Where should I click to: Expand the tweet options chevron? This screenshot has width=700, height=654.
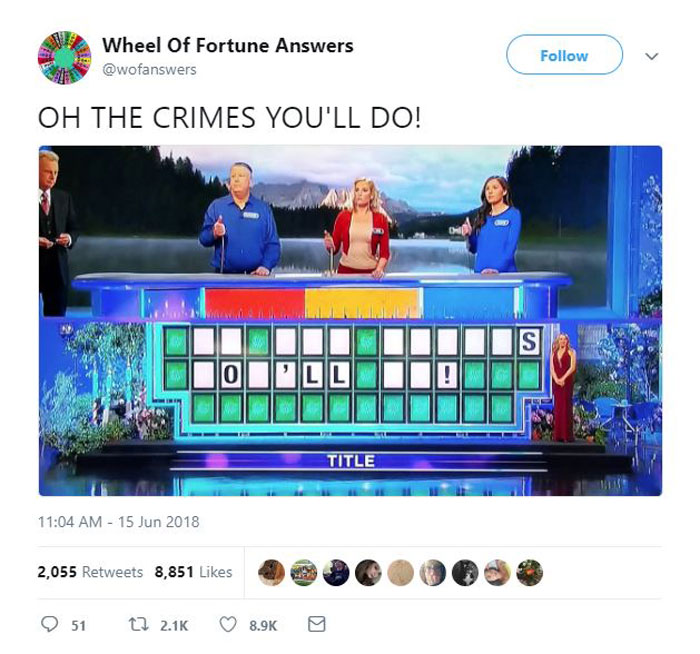click(x=652, y=56)
